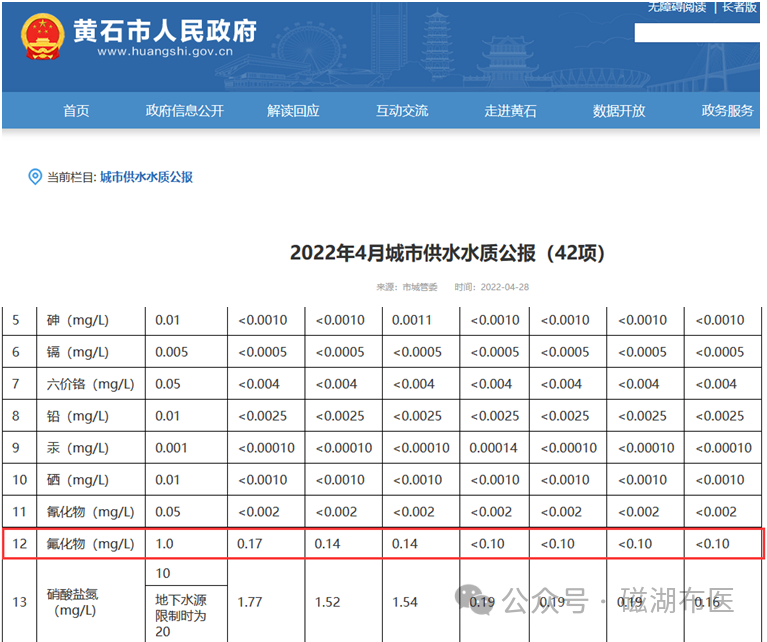Click the 黄石市人民政府 site title
This screenshot has height=642, width=767.
tap(165, 31)
